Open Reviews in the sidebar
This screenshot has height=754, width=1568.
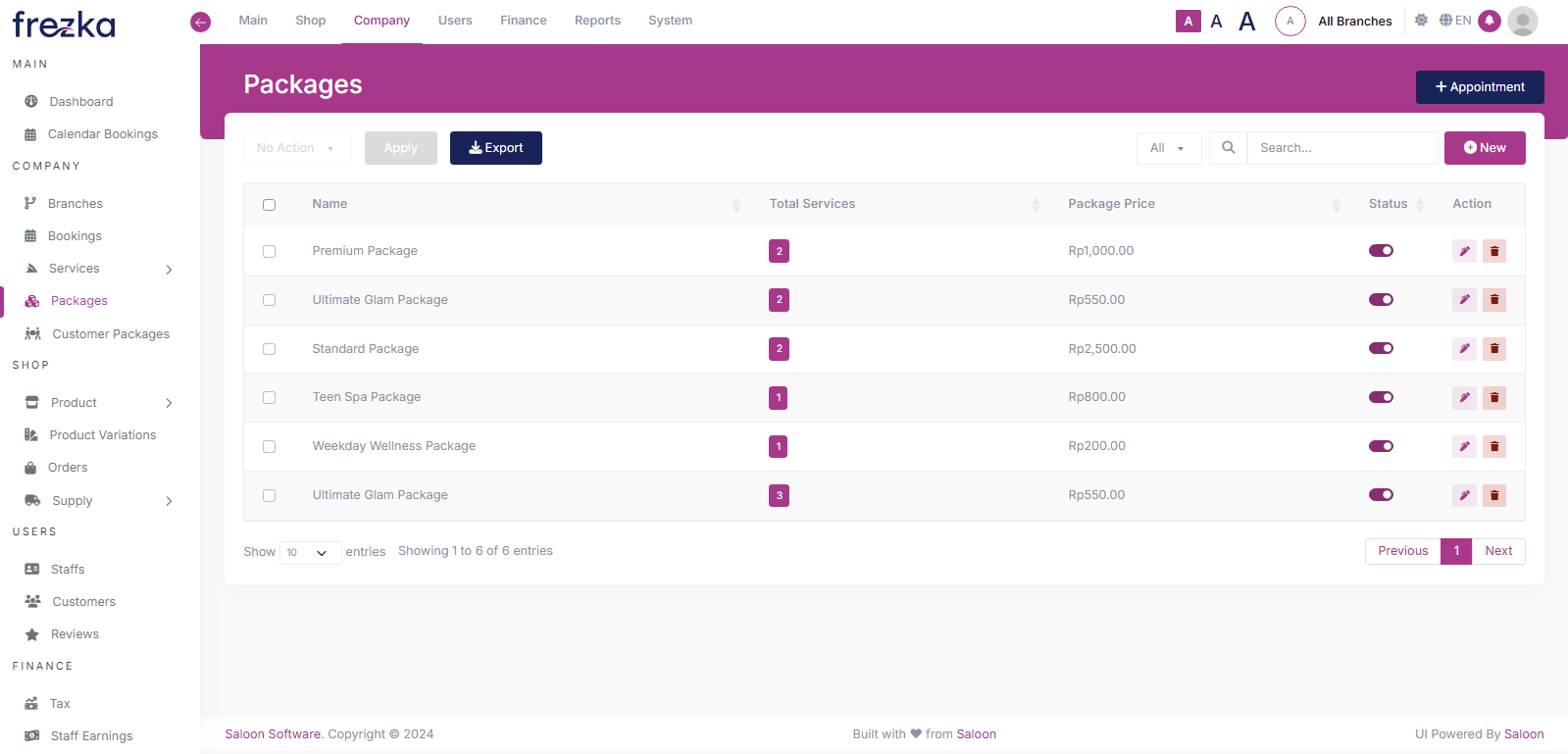pyautogui.click(x=75, y=634)
